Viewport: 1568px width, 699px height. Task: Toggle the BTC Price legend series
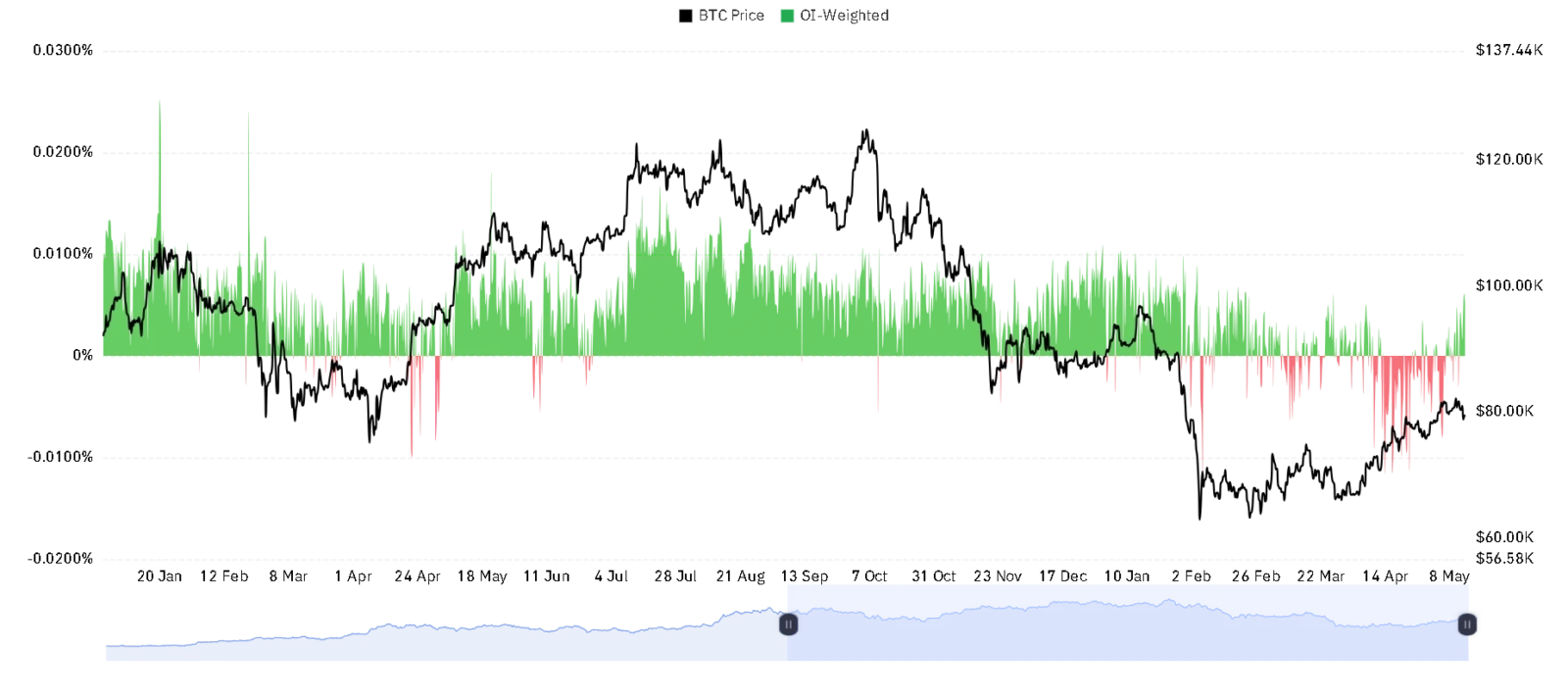click(x=721, y=16)
